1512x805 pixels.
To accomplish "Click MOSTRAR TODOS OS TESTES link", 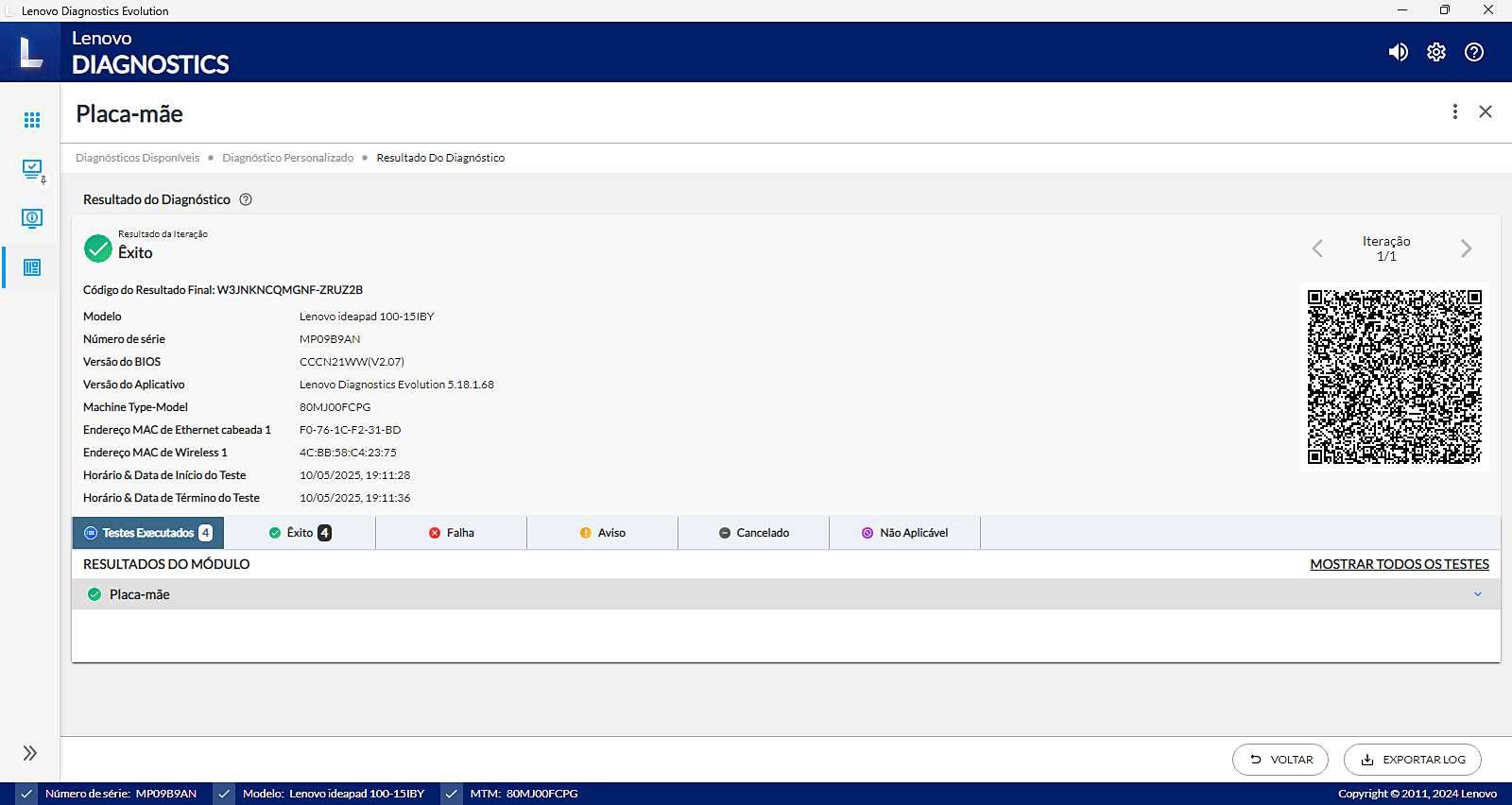I will click(1400, 564).
